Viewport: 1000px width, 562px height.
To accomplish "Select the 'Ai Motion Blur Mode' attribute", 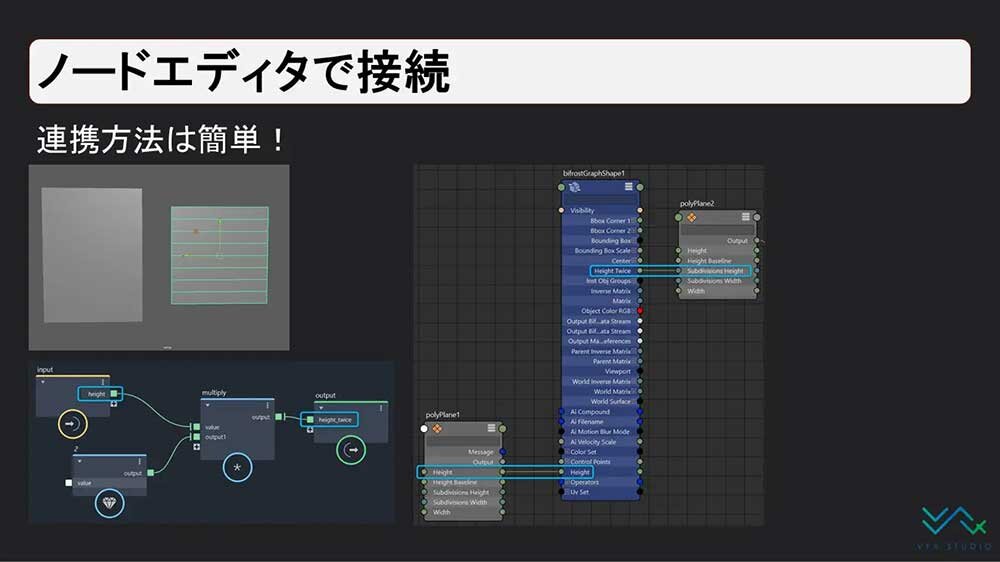I will [x=599, y=431].
